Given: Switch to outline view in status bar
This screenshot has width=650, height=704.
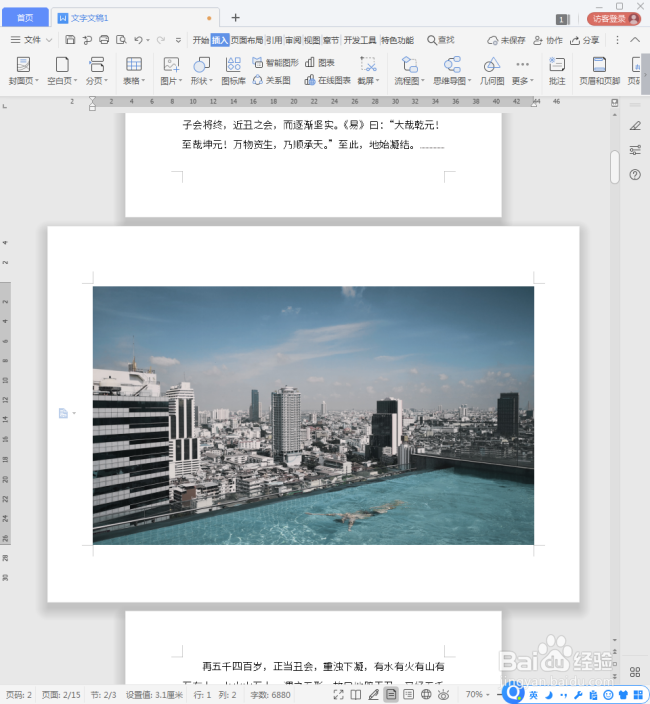Looking at the screenshot, I should click(408, 695).
